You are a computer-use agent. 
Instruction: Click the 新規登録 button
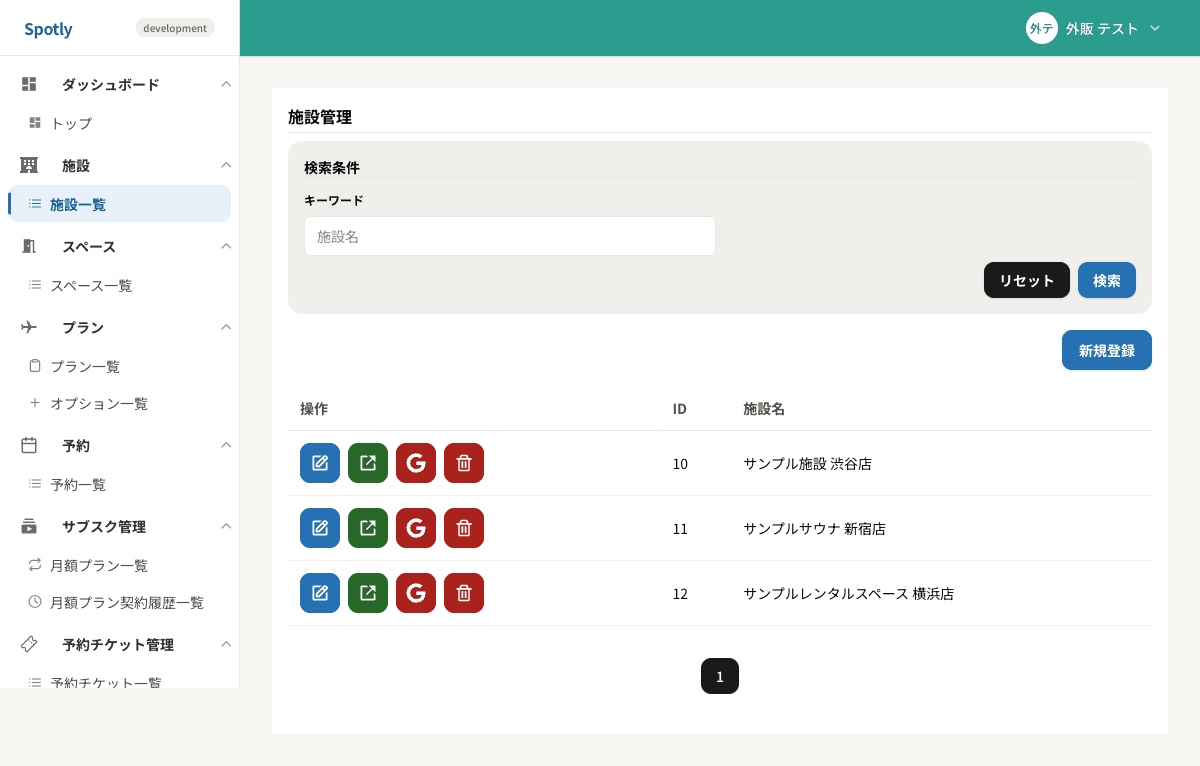(1107, 350)
